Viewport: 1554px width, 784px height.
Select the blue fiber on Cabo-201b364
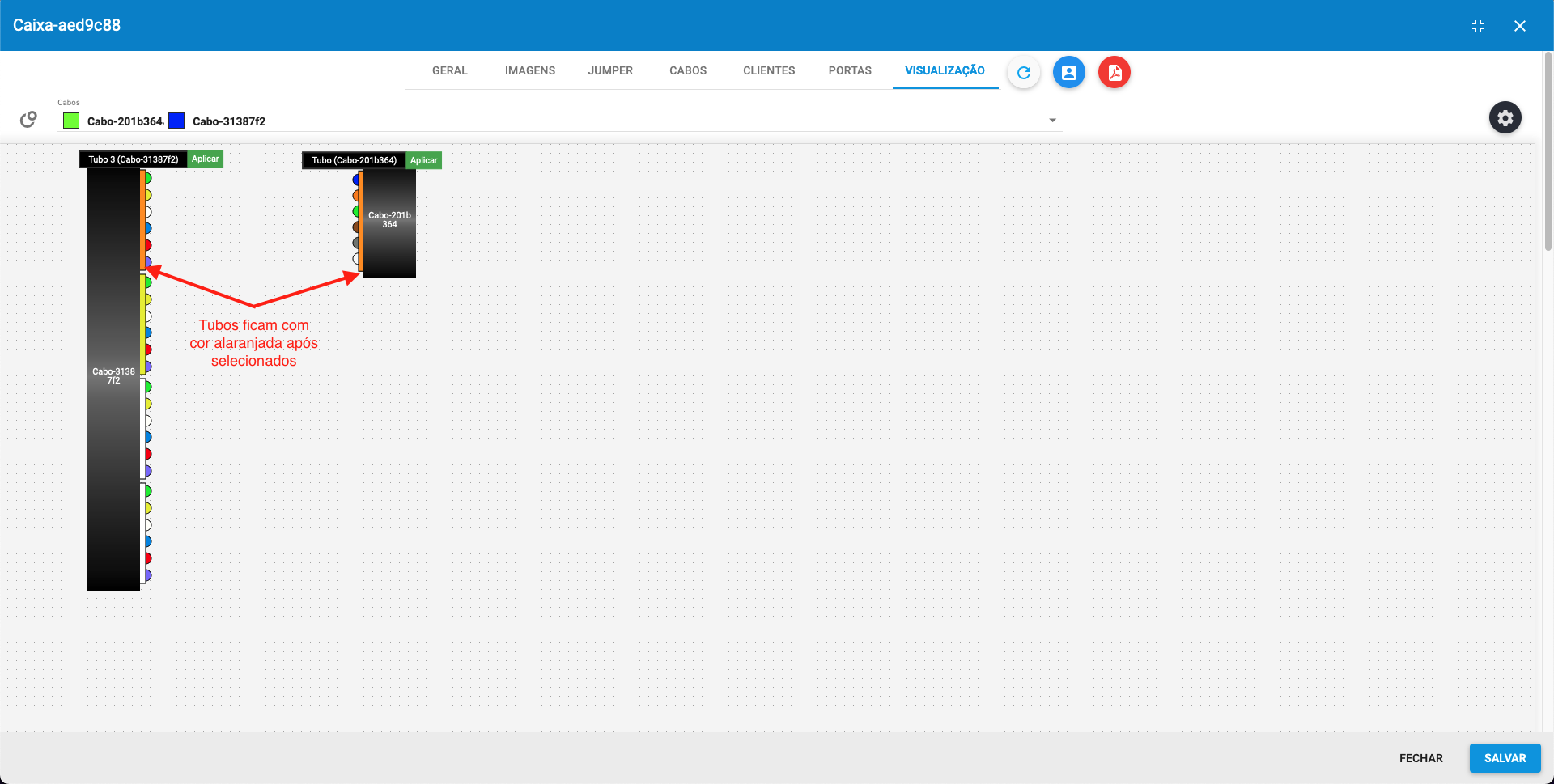coord(355,180)
